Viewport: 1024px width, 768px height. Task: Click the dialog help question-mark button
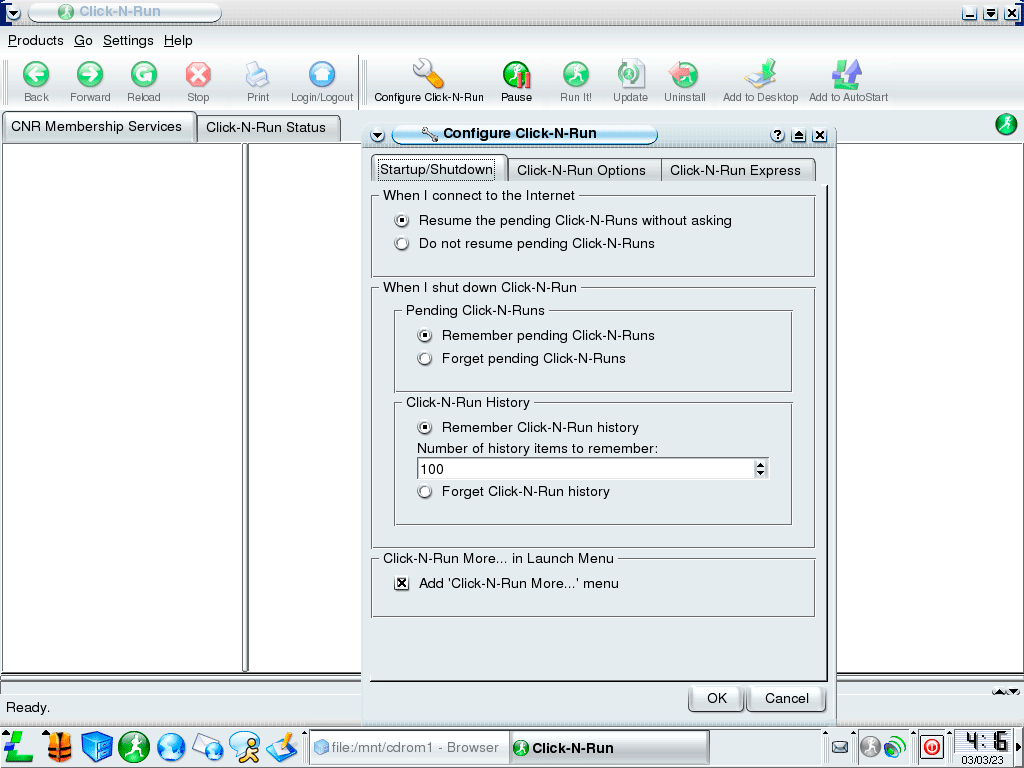[x=777, y=135]
